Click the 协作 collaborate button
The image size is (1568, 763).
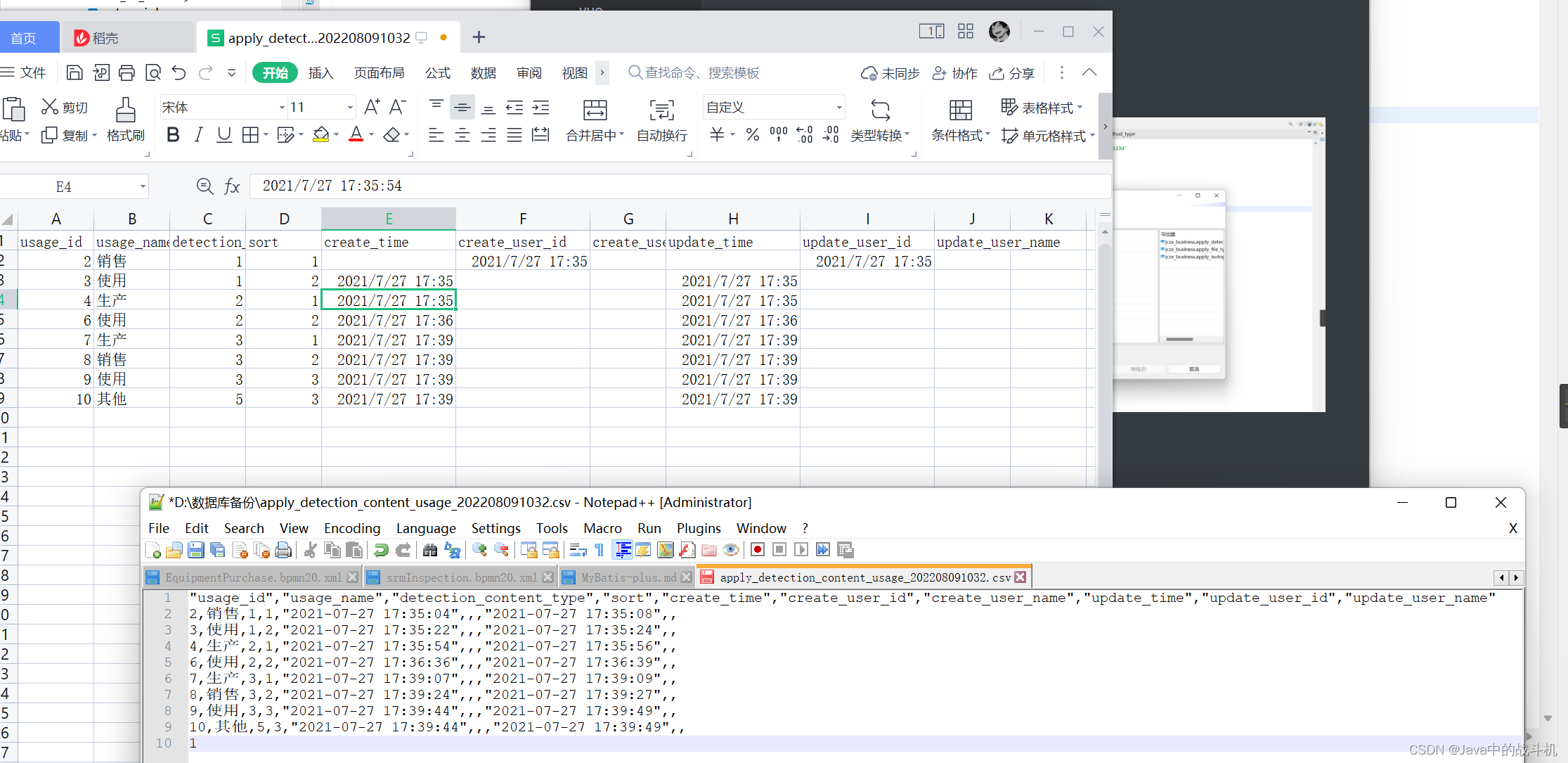coord(954,73)
